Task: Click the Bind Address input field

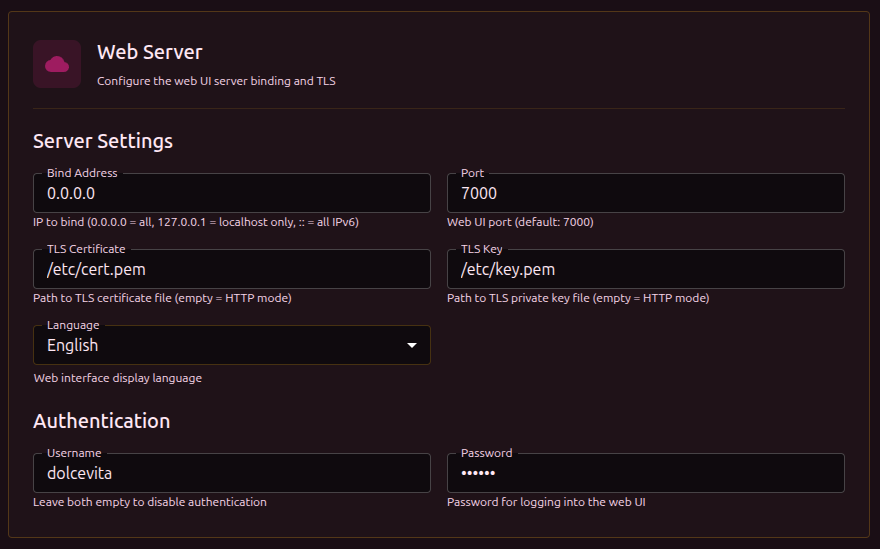Action: click(231, 193)
